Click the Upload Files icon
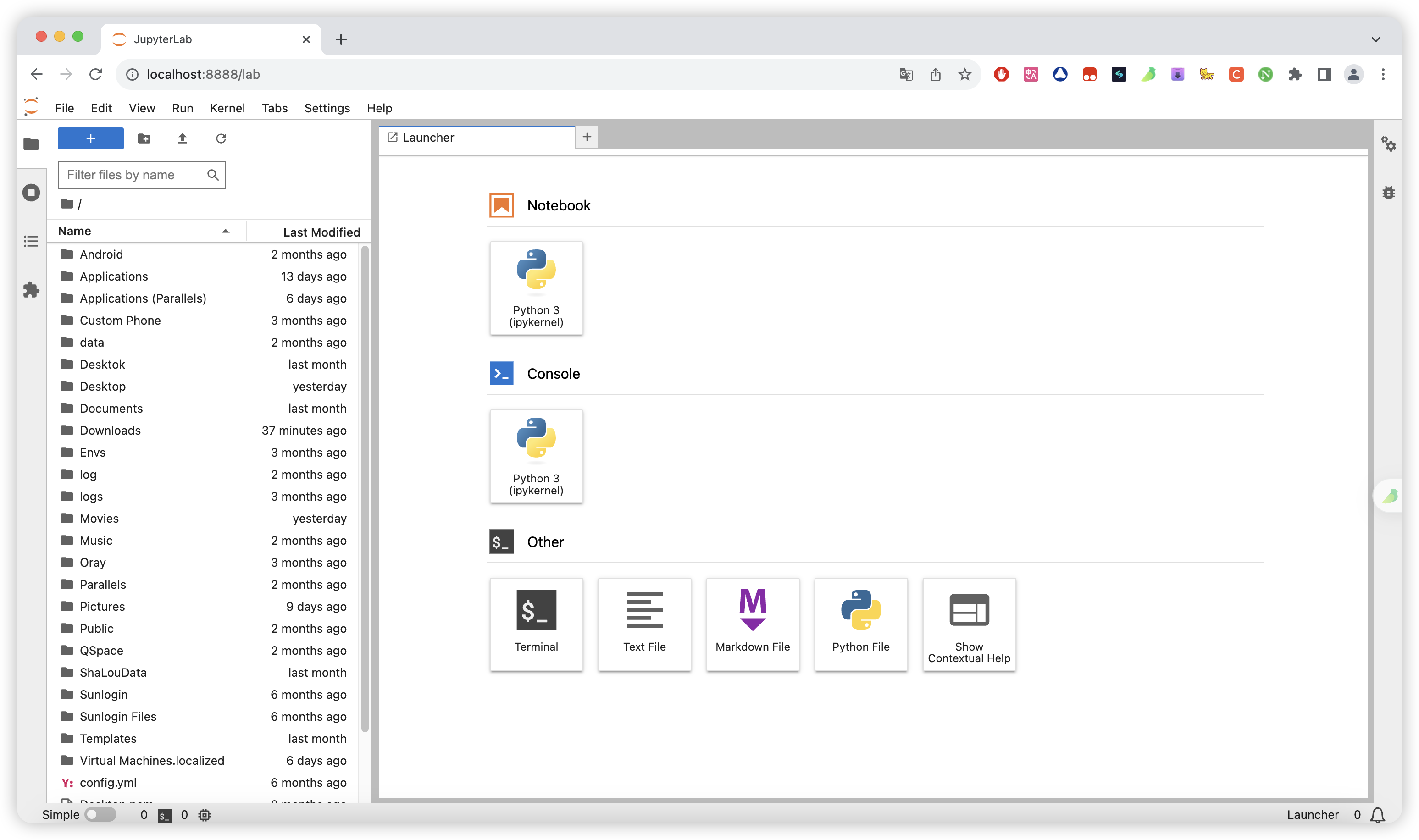1419x840 pixels. pos(182,138)
